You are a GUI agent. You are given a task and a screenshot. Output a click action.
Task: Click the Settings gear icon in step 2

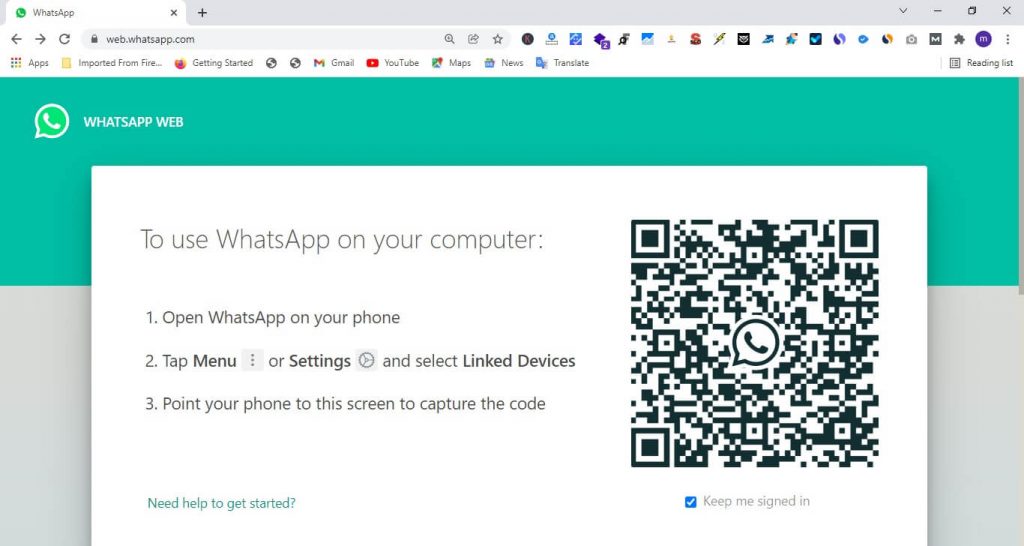pos(366,360)
